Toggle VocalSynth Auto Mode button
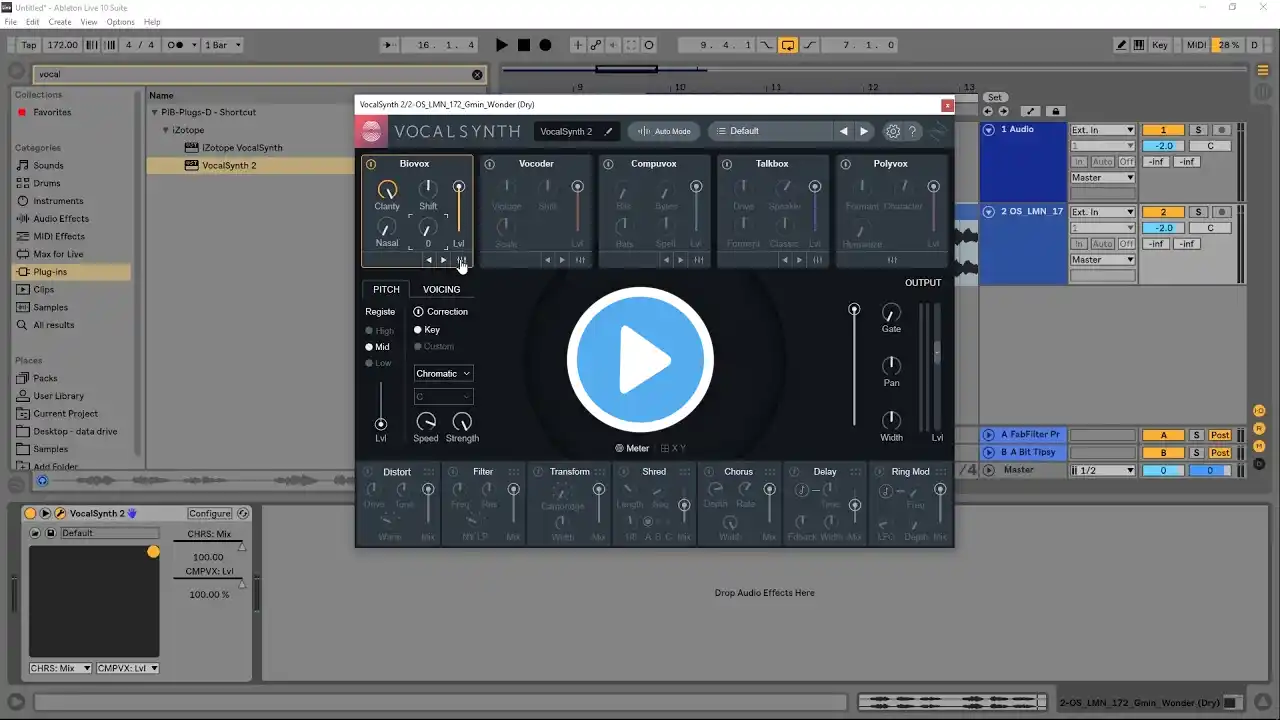This screenshot has height=720, width=1280. coord(664,131)
